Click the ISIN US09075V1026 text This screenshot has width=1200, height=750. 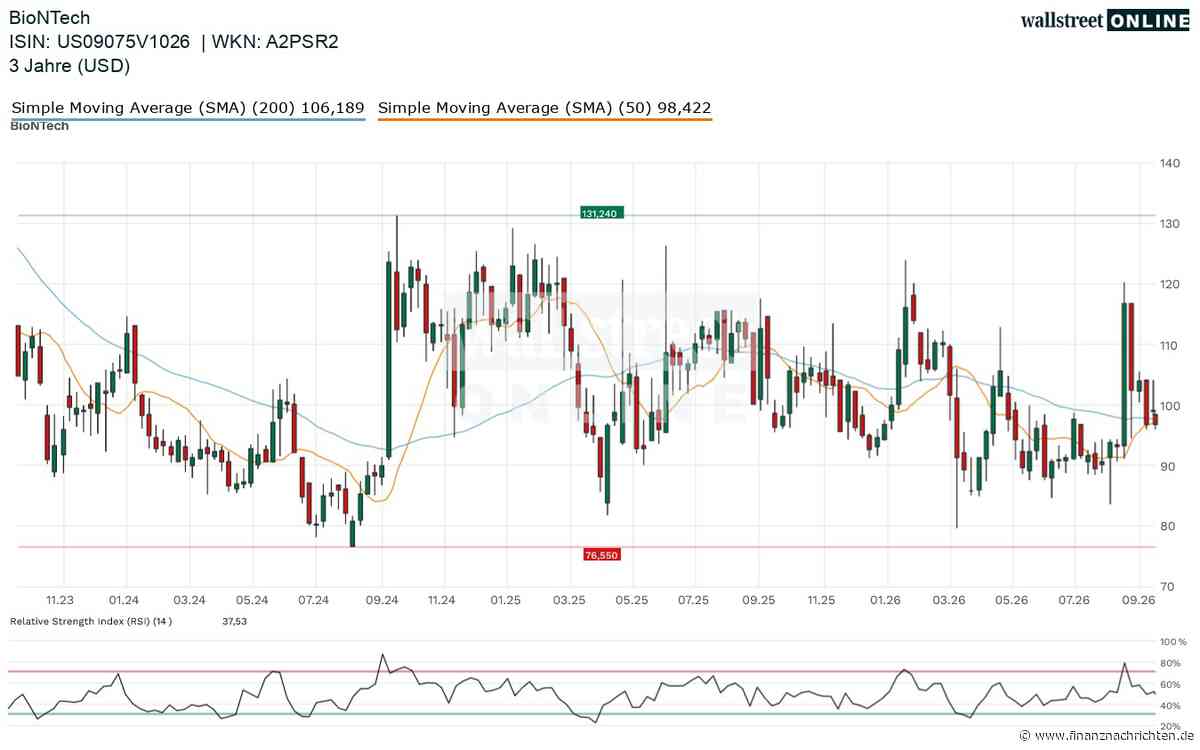(x=99, y=42)
